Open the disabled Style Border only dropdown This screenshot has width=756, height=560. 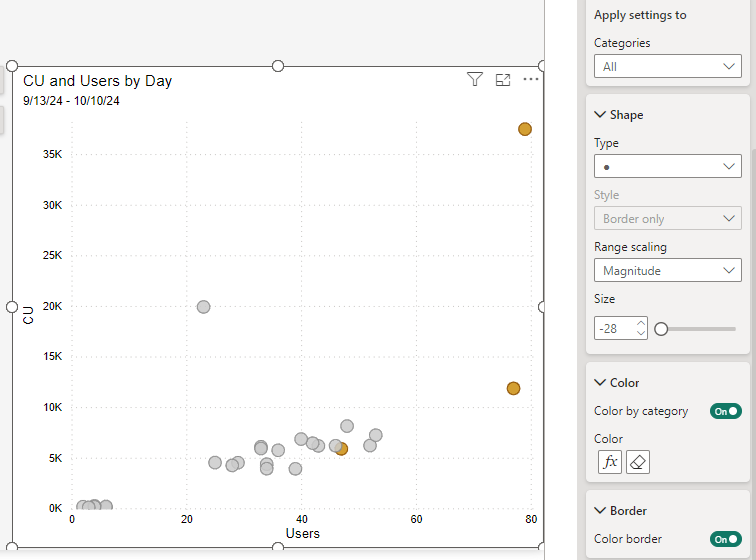668,219
